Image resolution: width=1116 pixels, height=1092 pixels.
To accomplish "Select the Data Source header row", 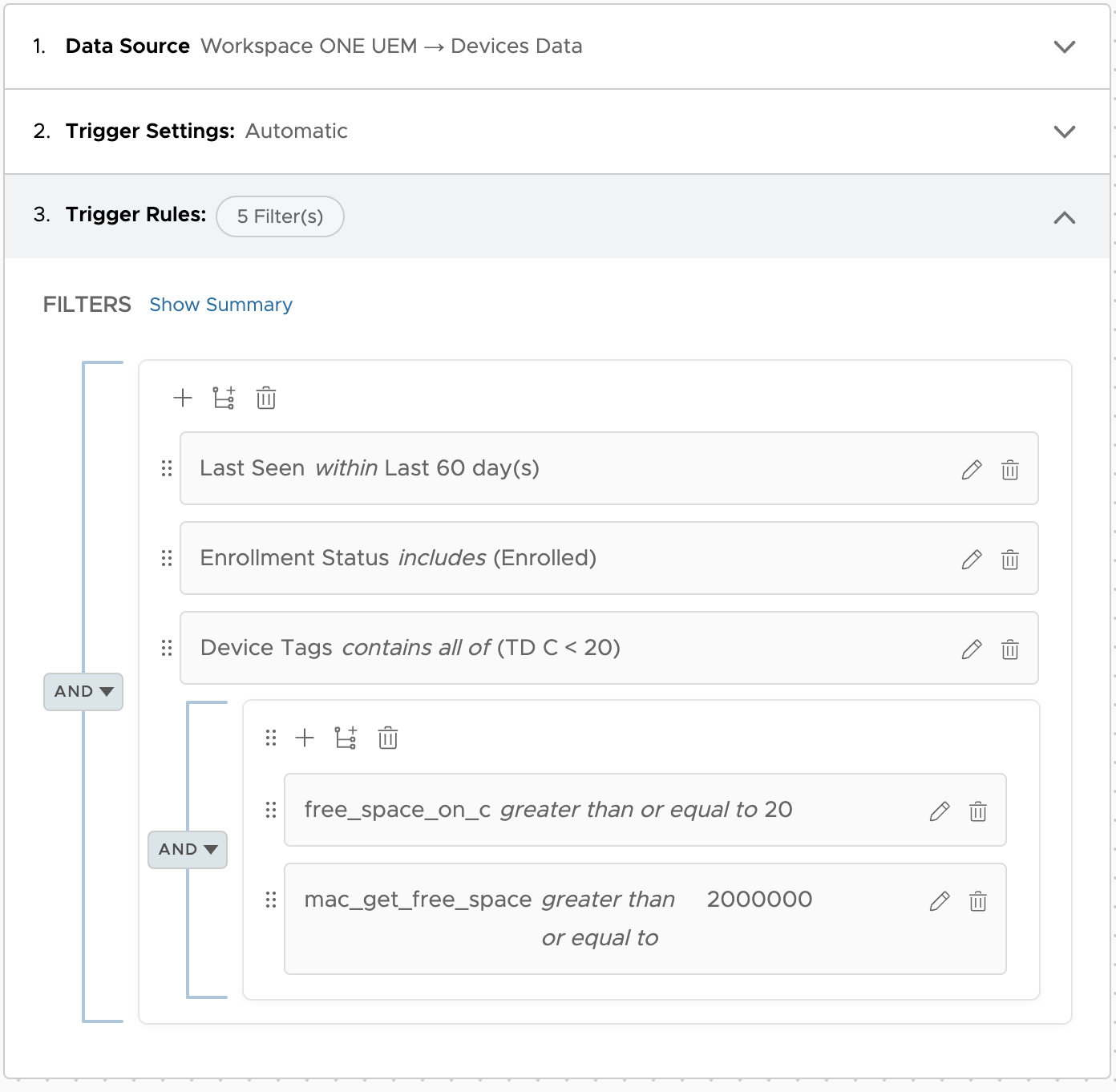I will click(x=127, y=46).
